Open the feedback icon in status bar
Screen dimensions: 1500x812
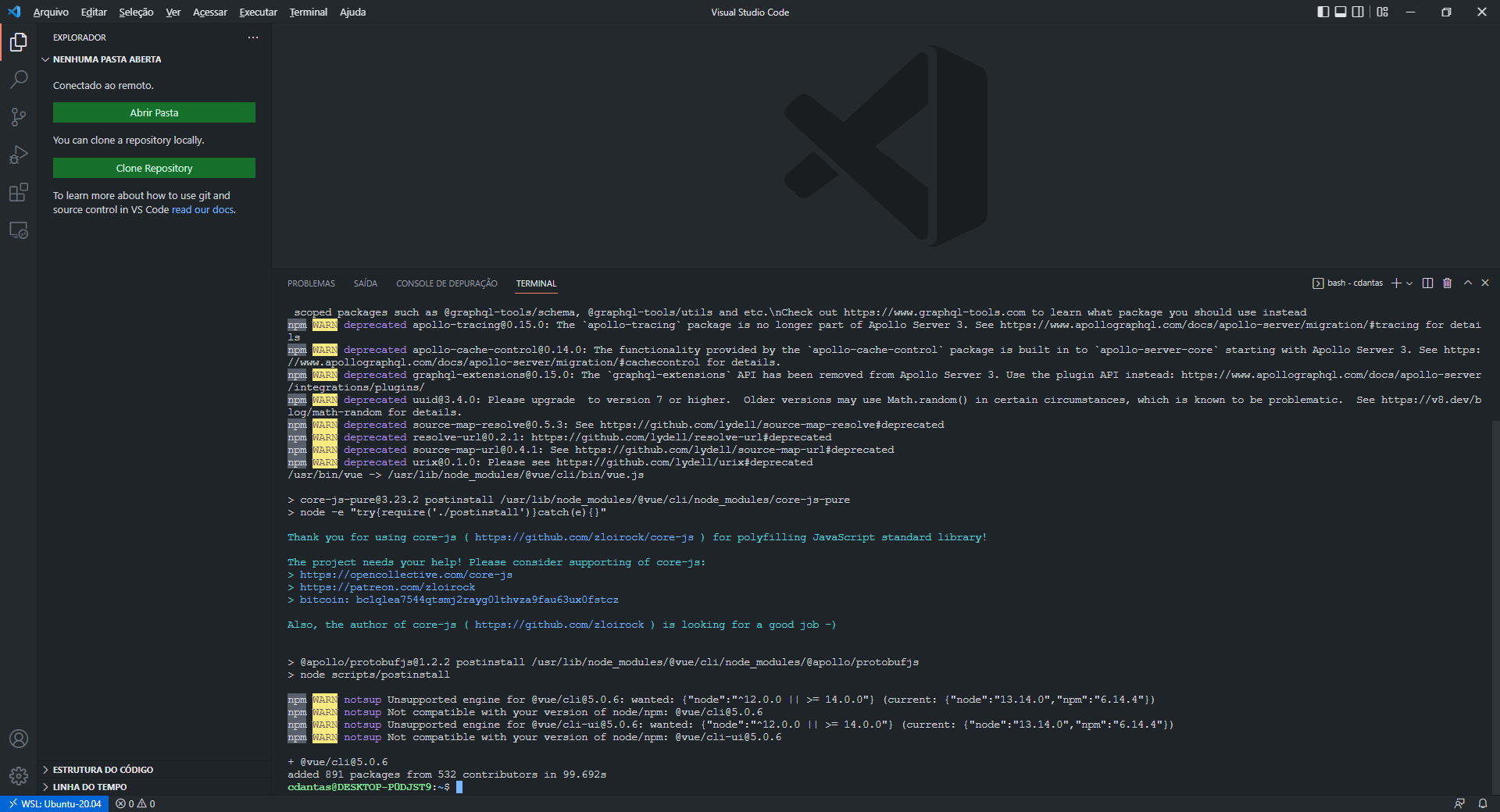[1459, 803]
